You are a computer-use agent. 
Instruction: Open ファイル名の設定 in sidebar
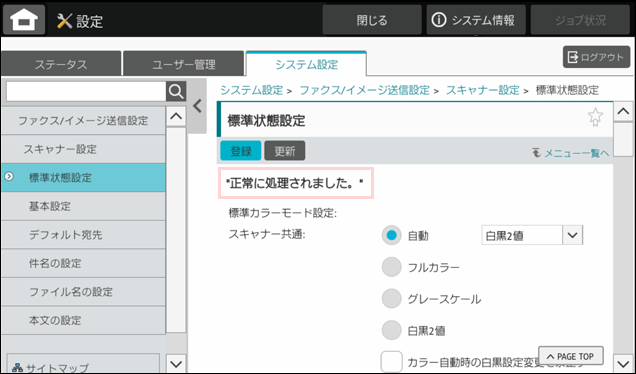[83, 292]
